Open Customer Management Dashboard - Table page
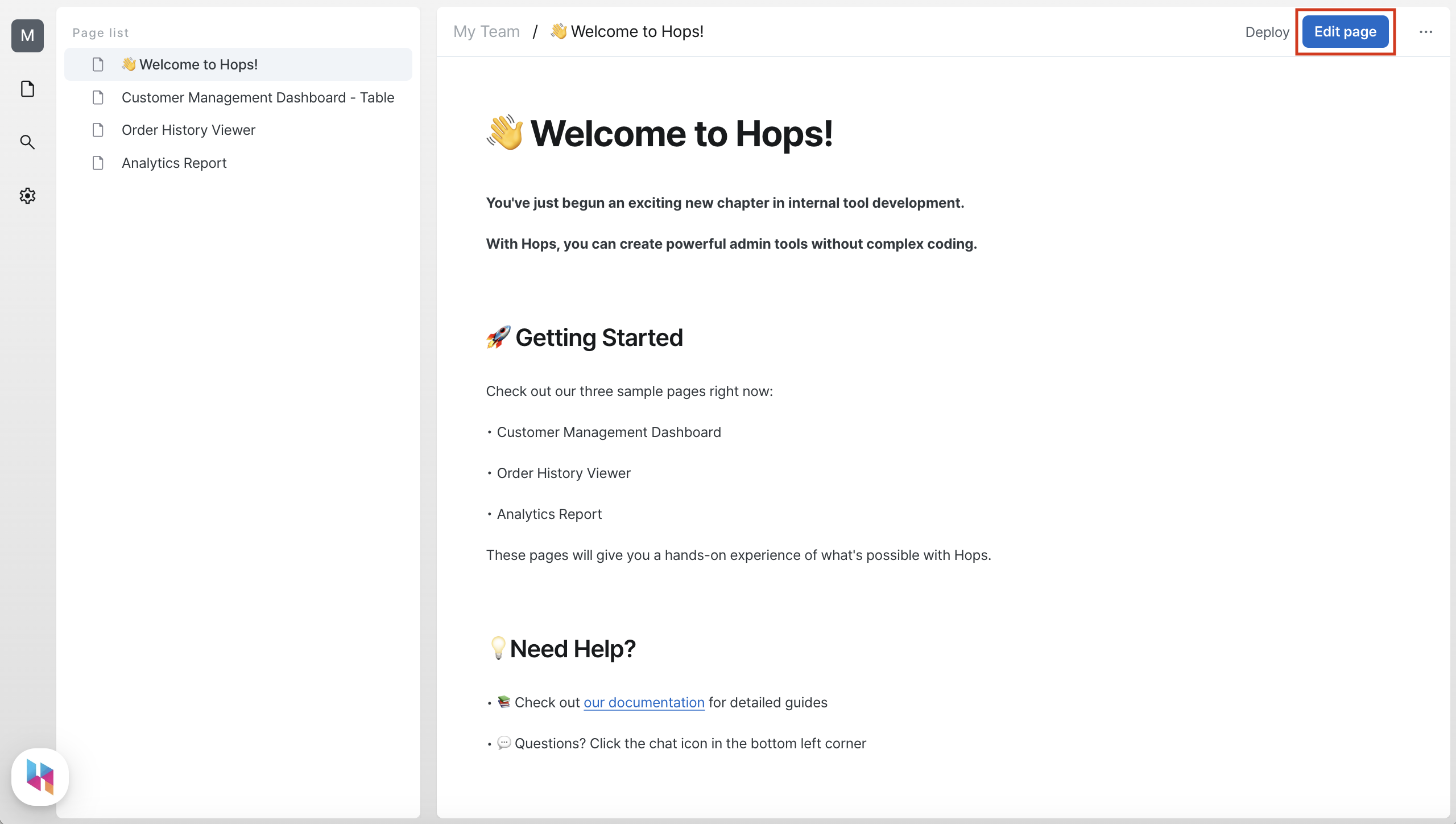The height and width of the screenshot is (824, 1456). [238, 97]
